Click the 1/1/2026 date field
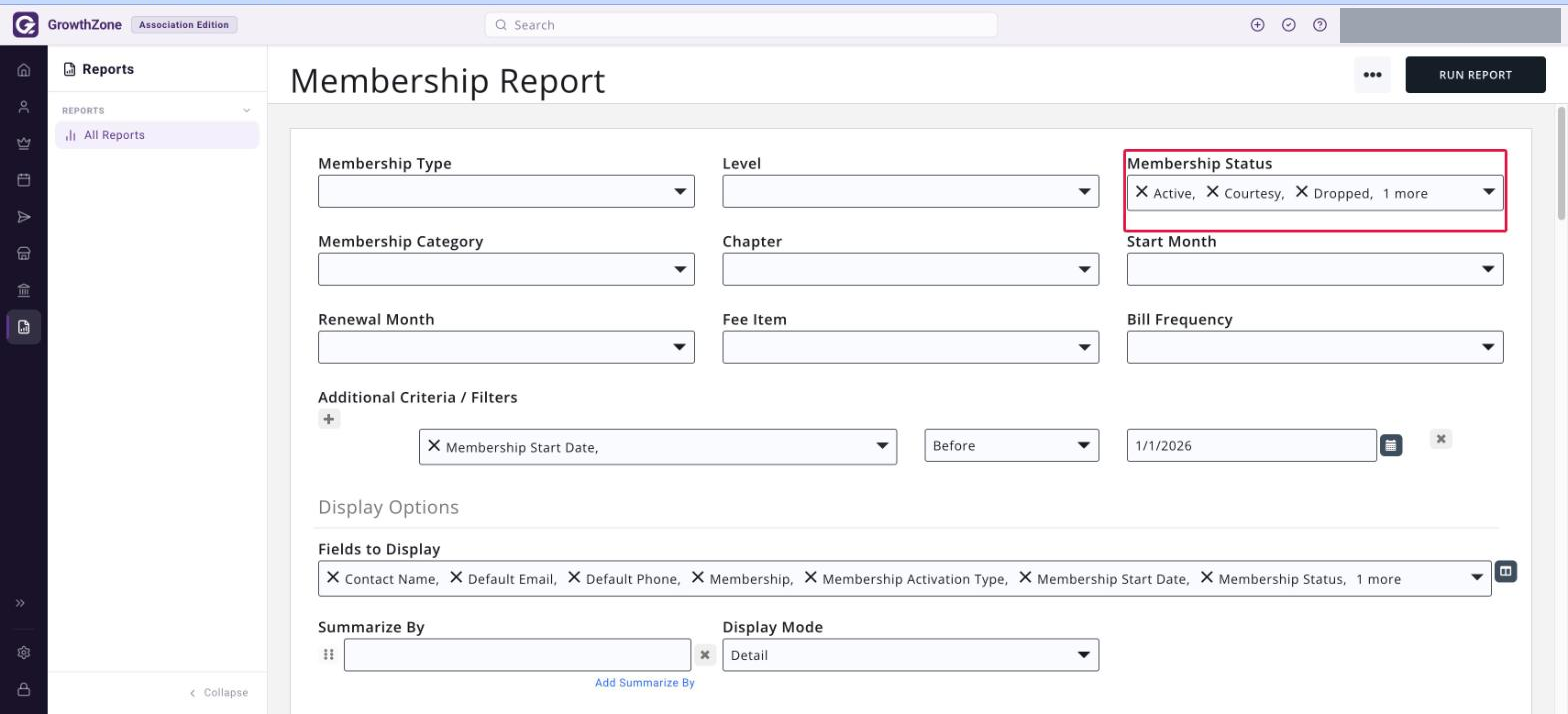The width and height of the screenshot is (1568, 714). click(1251, 445)
